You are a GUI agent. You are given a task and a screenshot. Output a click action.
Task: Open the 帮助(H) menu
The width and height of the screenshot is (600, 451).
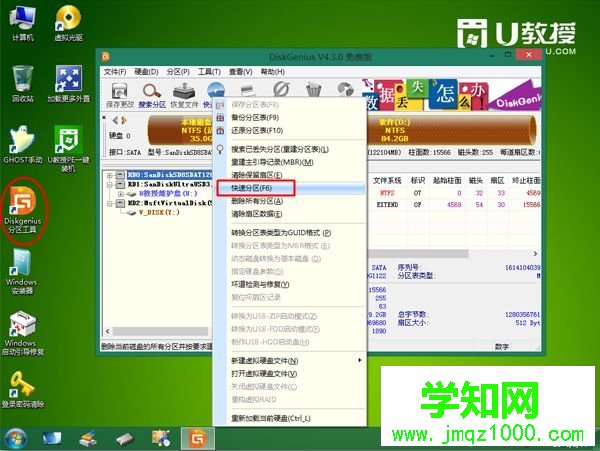(272, 72)
